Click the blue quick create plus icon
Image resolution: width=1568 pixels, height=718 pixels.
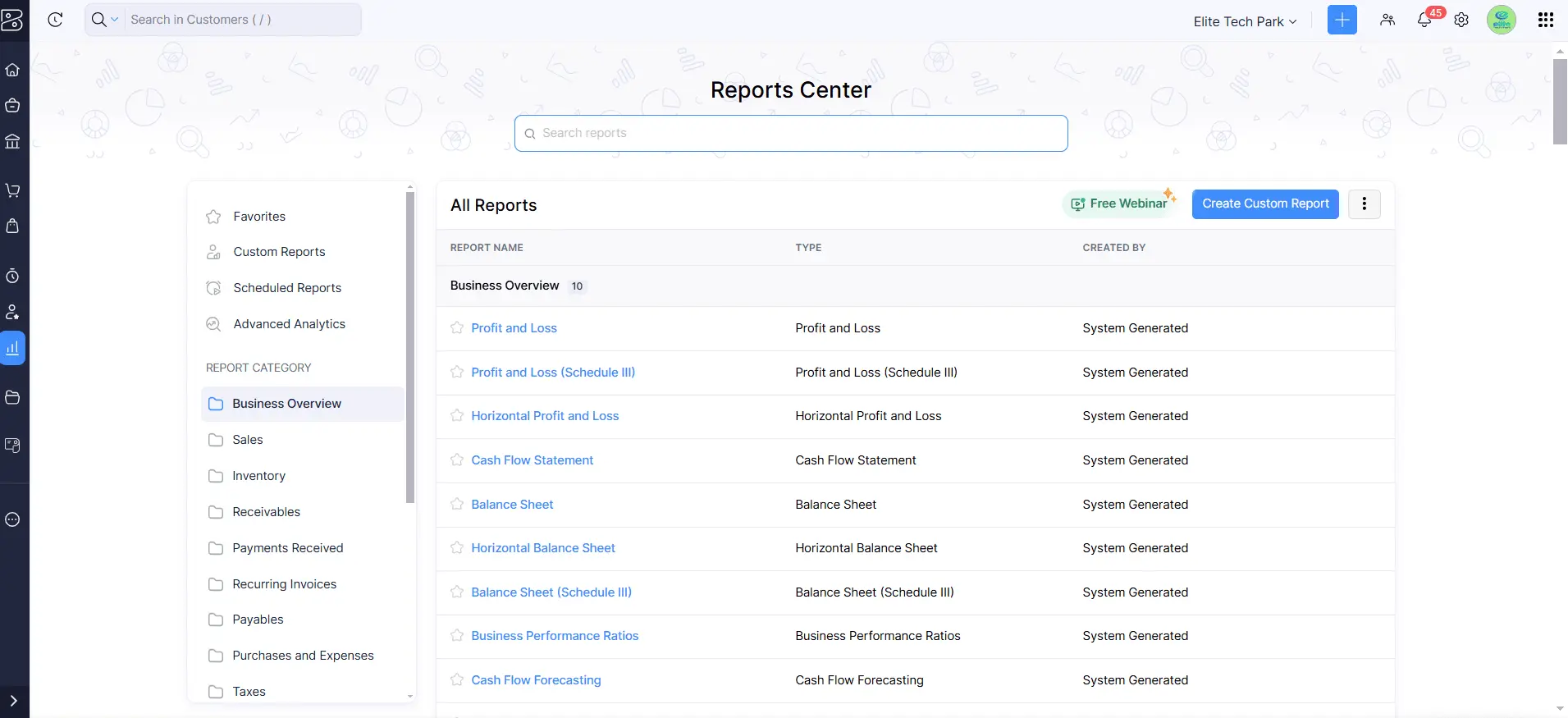pos(1342,20)
